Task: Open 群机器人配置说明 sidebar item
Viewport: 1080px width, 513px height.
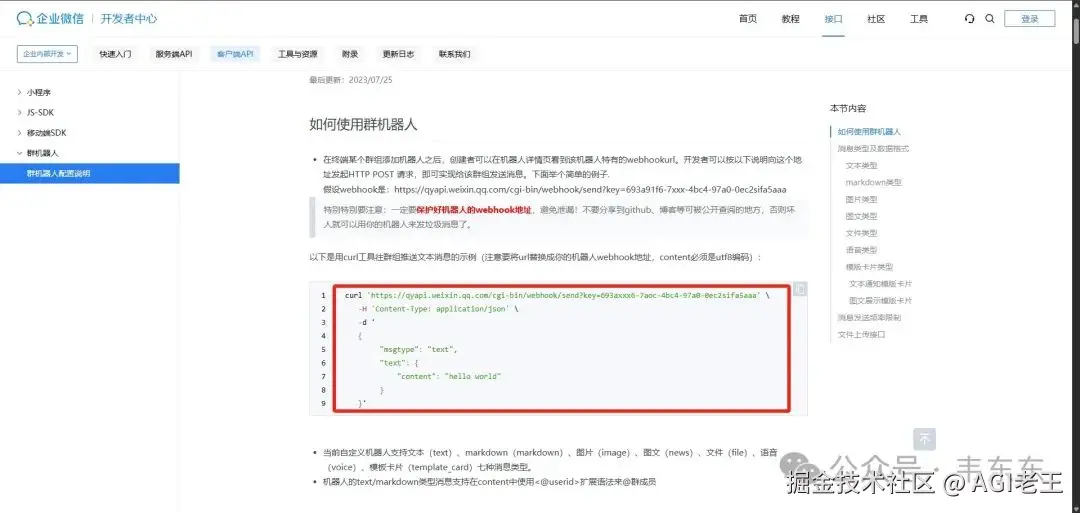Action: point(90,174)
